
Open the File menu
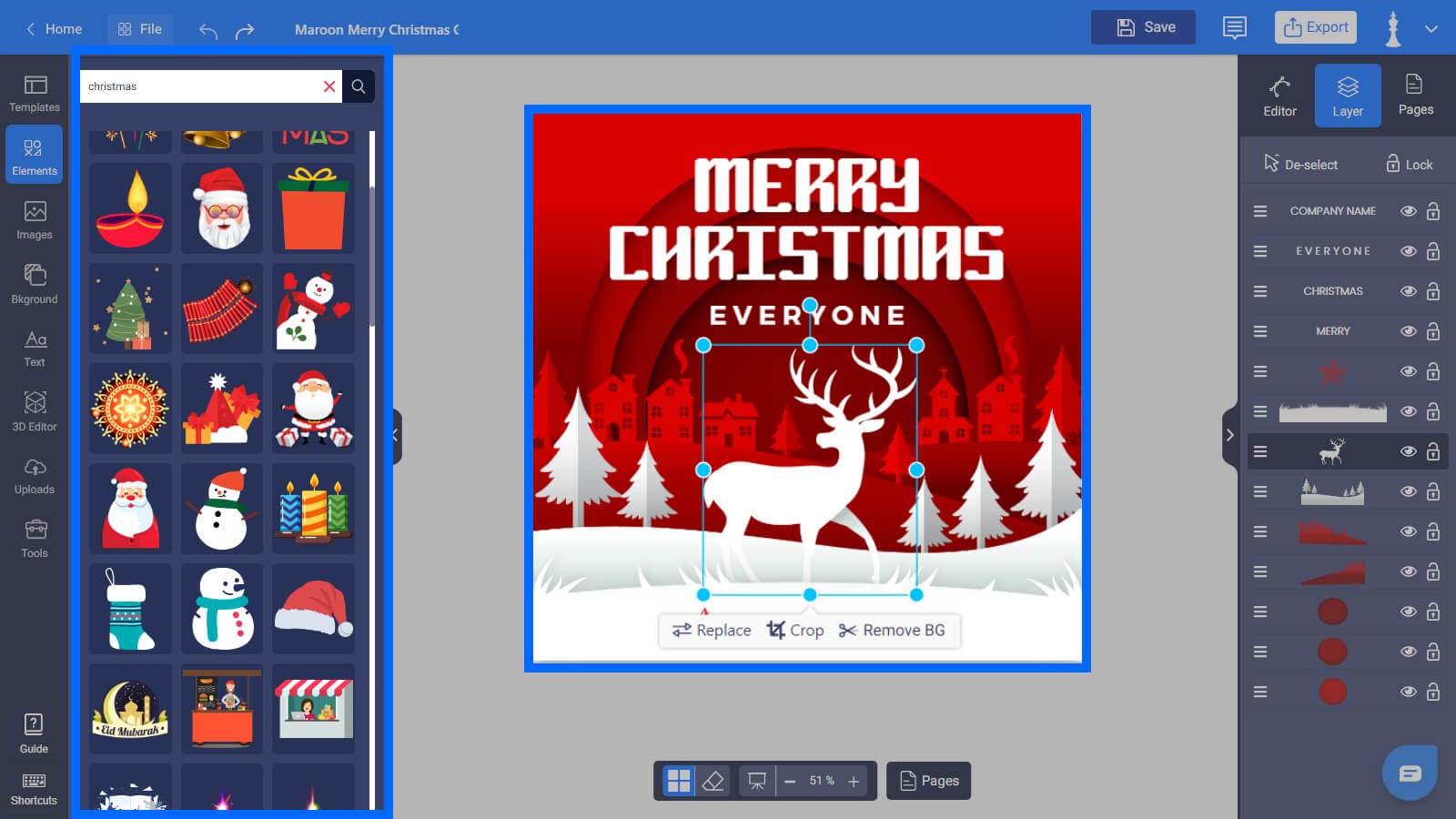[x=139, y=28]
